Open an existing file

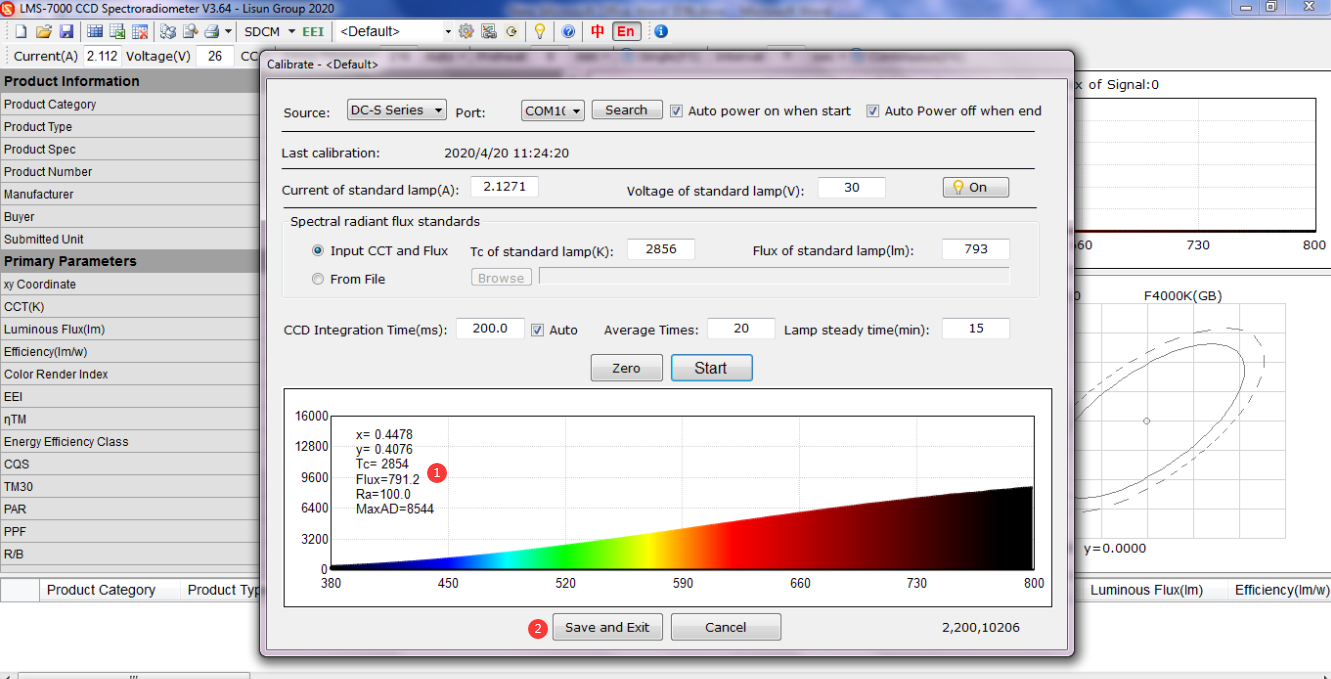pos(43,31)
